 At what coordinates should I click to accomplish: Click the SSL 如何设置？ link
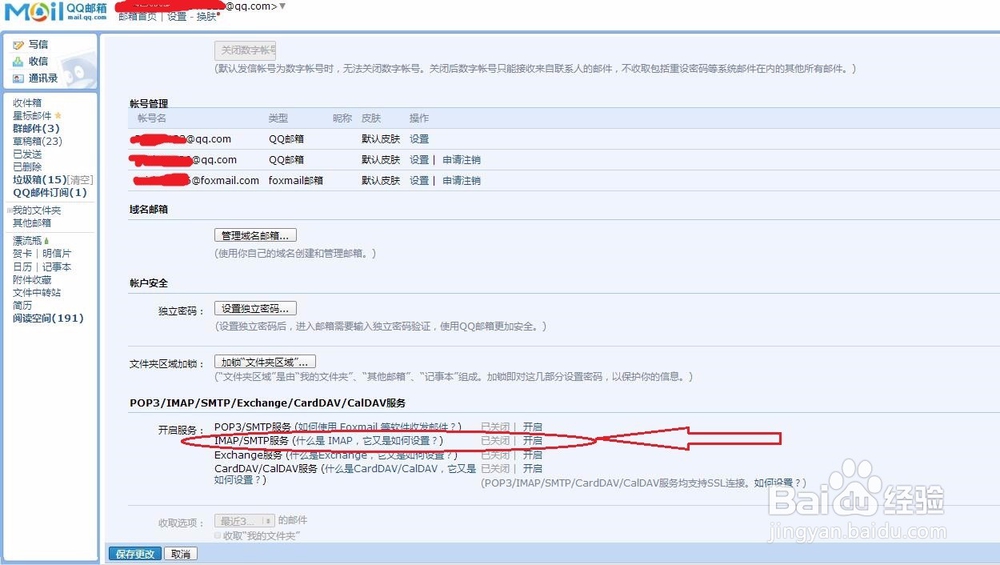pyautogui.click(x=777, y=483)
